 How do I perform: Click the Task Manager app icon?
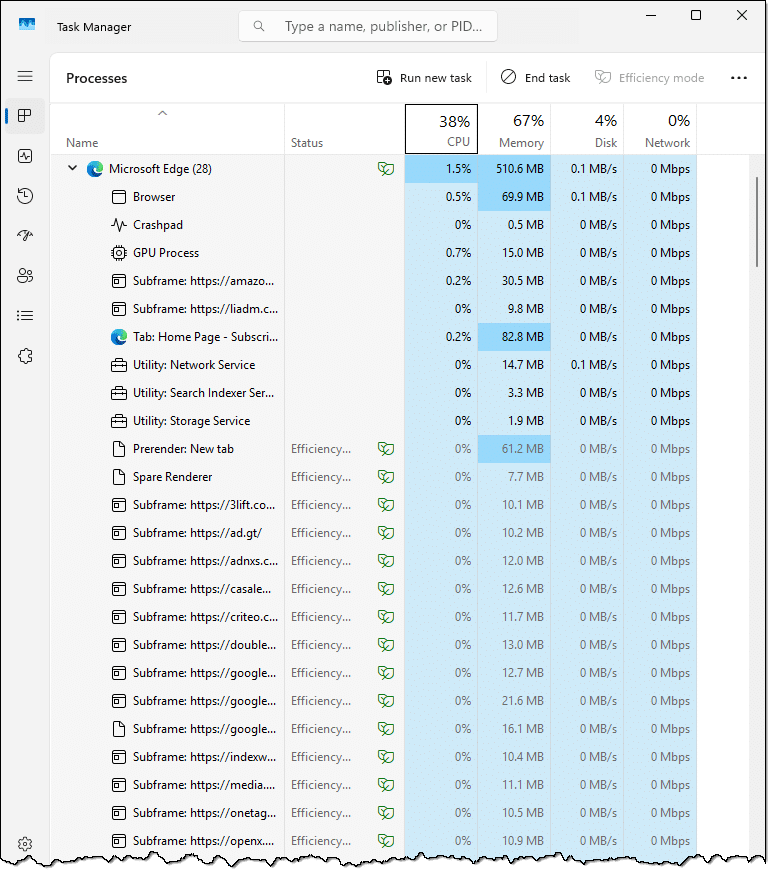click(x=27, y=25)
